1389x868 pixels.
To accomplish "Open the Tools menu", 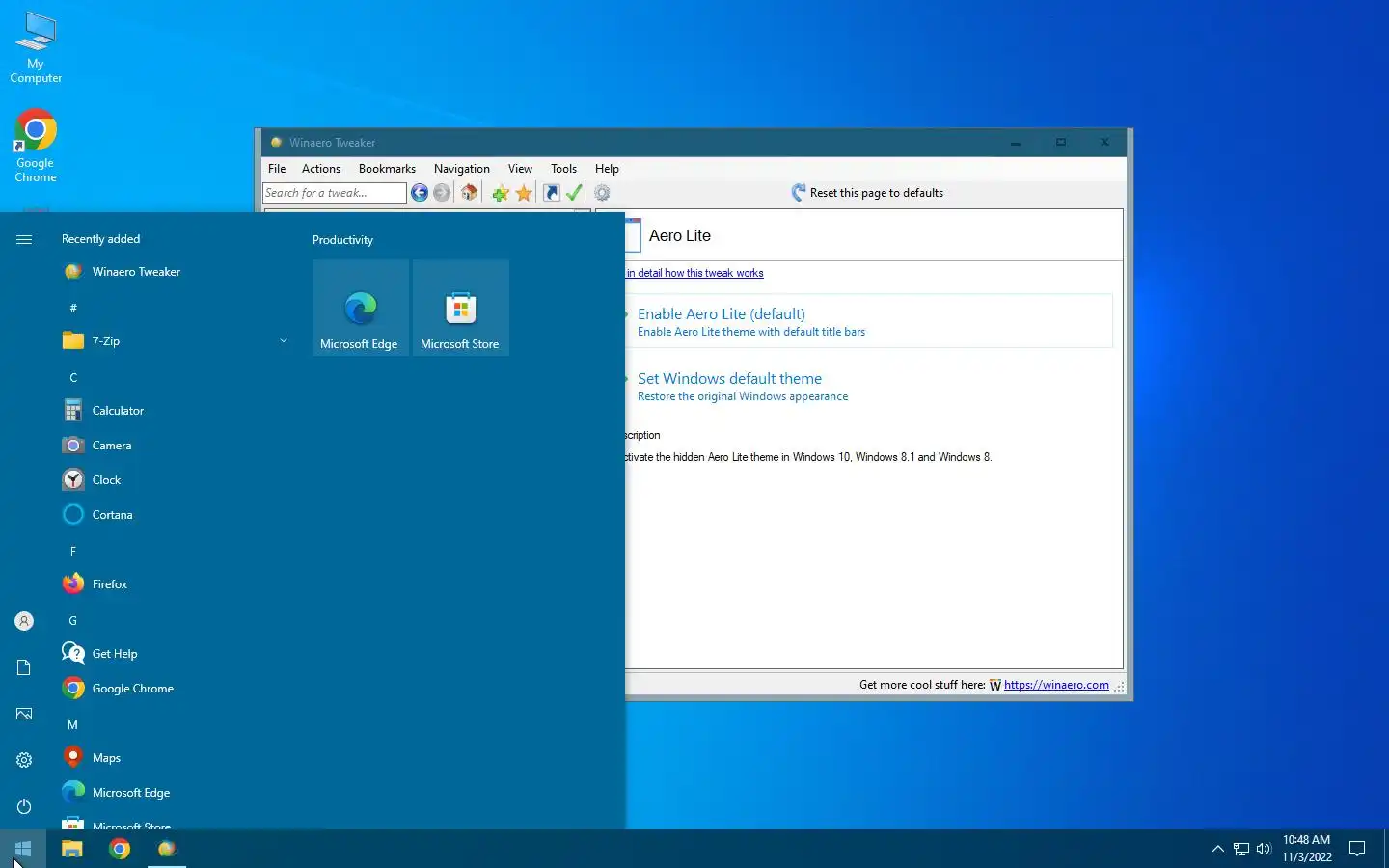I will tap(564, 169).
